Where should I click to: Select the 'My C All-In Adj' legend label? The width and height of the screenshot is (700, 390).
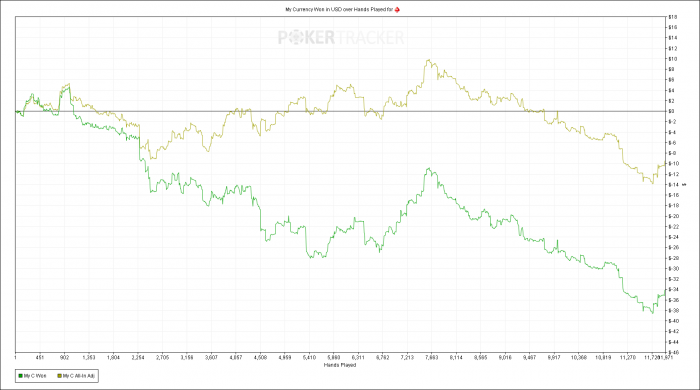79,376
